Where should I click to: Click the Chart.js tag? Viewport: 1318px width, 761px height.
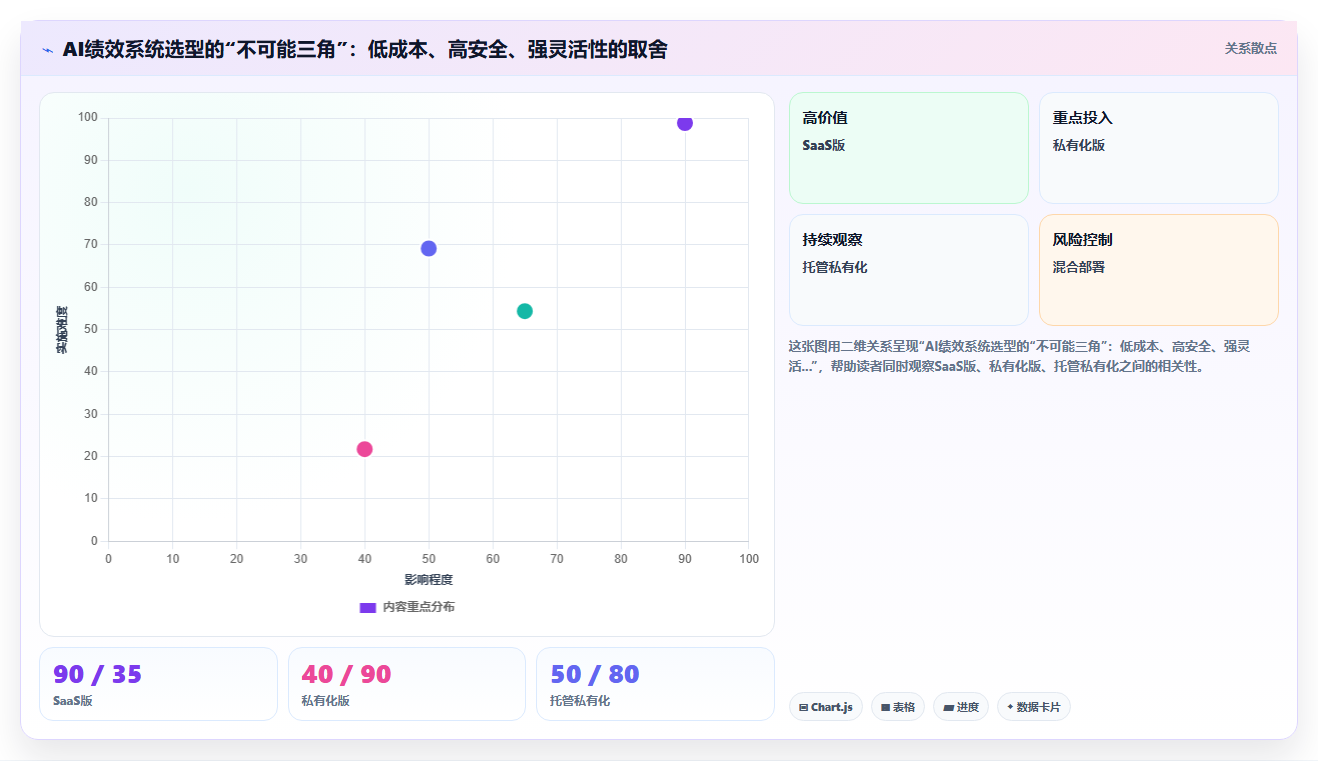tap(826, 707)
